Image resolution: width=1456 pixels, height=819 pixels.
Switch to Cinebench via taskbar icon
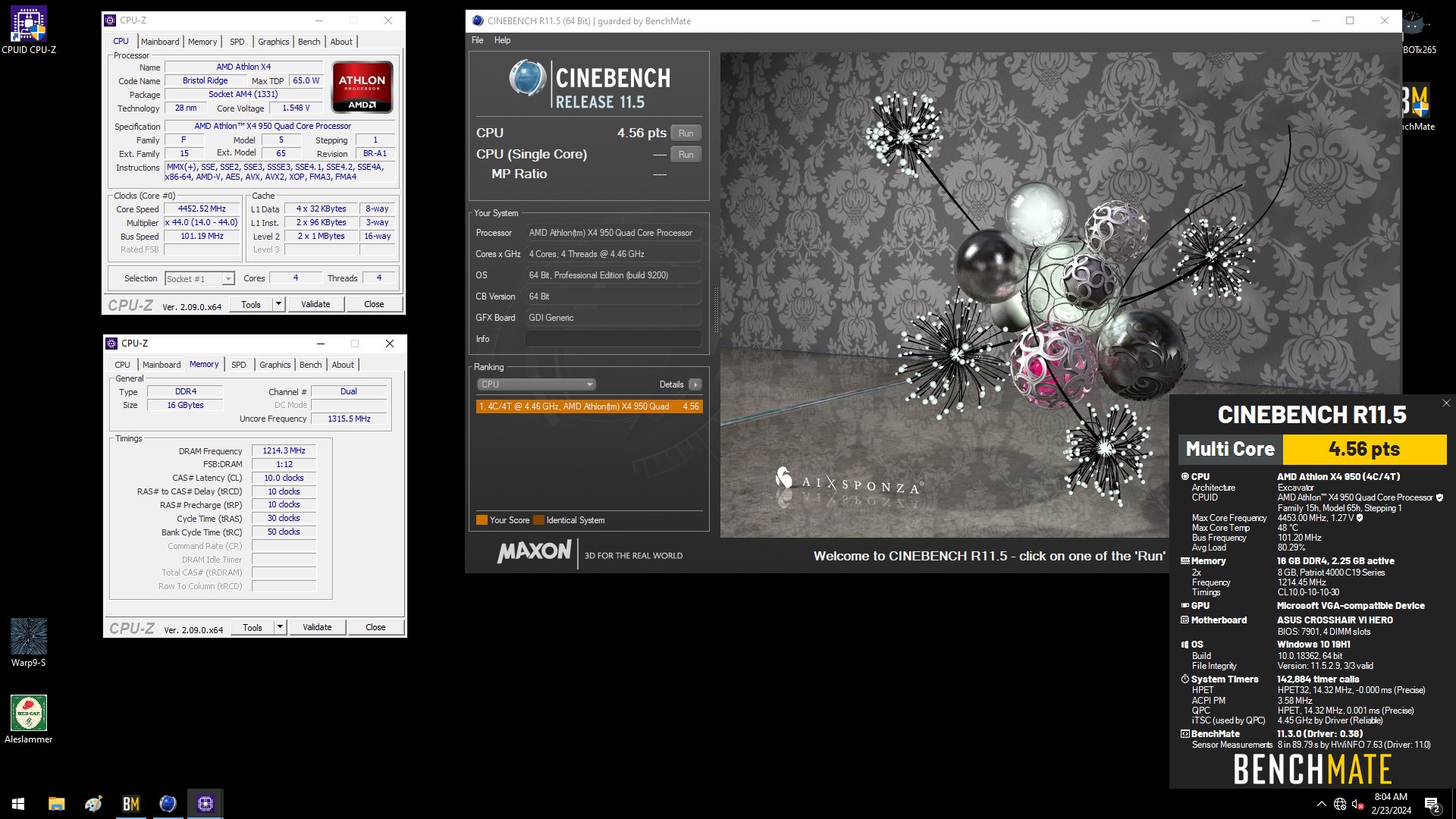point(168,804)
